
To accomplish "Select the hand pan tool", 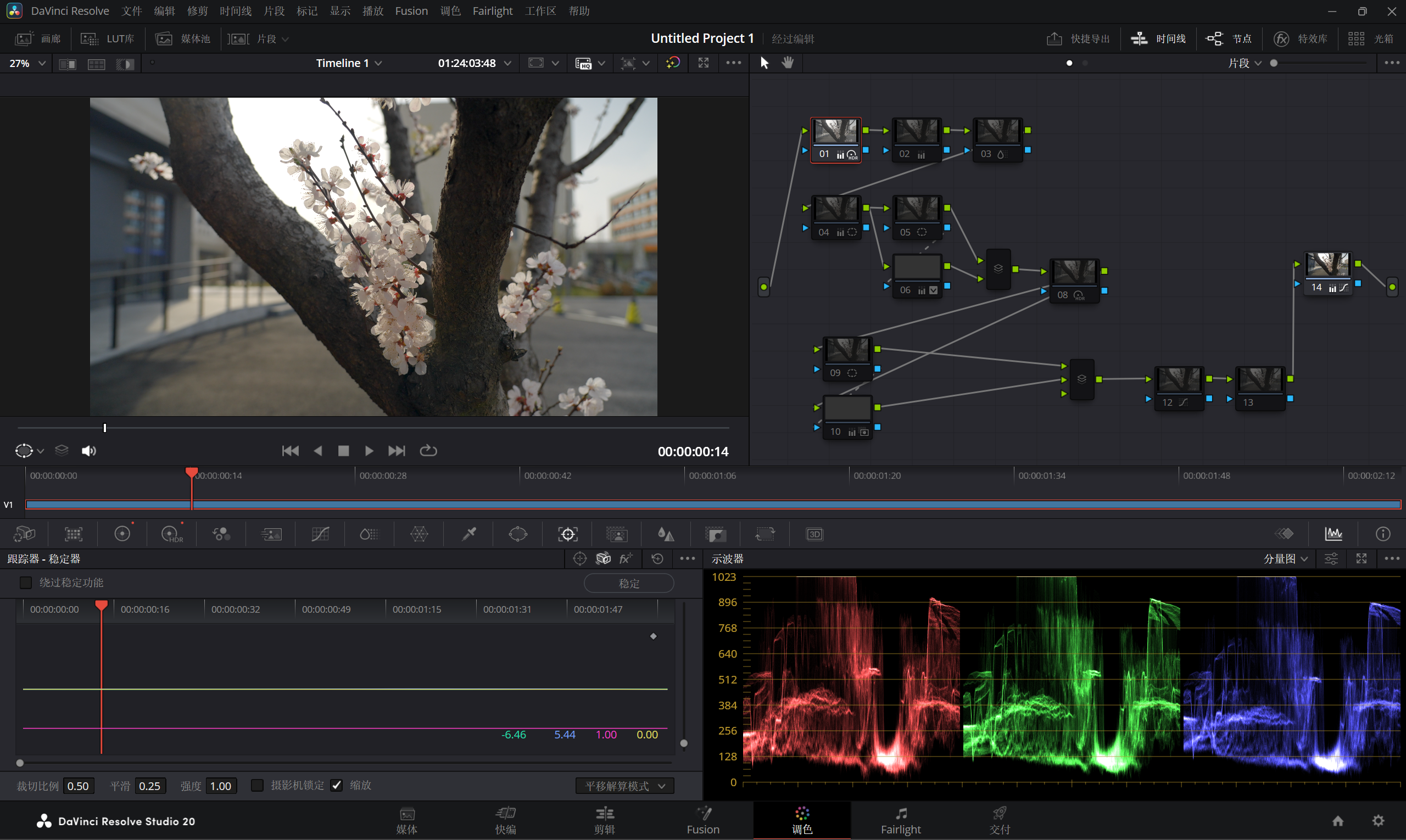I will click(x=788, y=63).
